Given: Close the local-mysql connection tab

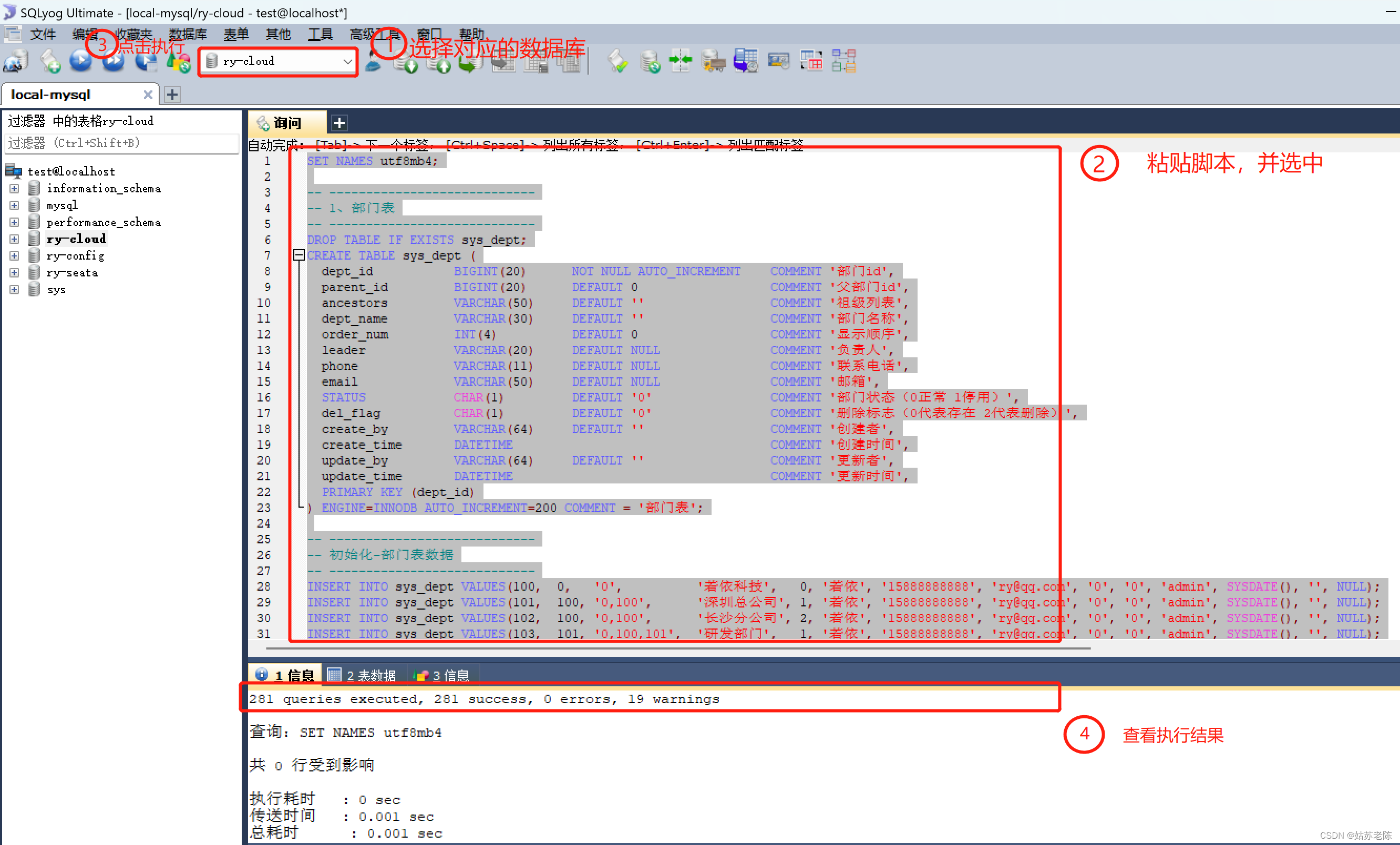Looking at the screenshot, I should [148, 95].
